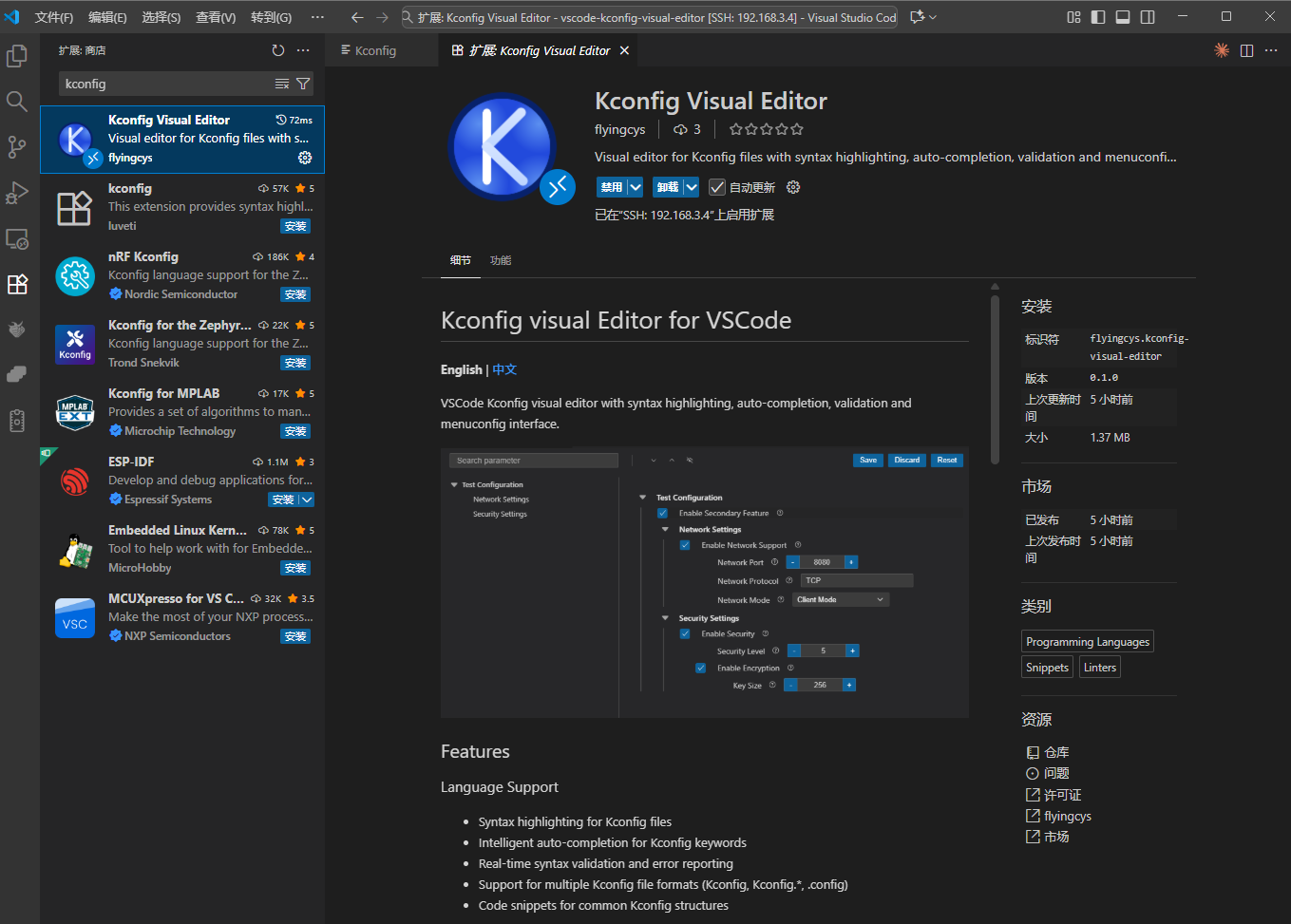Image resolution: width=1291 pixels, height=924 pixels.
Task: Open the Search view in activity bar
Action: pos(17,102)
